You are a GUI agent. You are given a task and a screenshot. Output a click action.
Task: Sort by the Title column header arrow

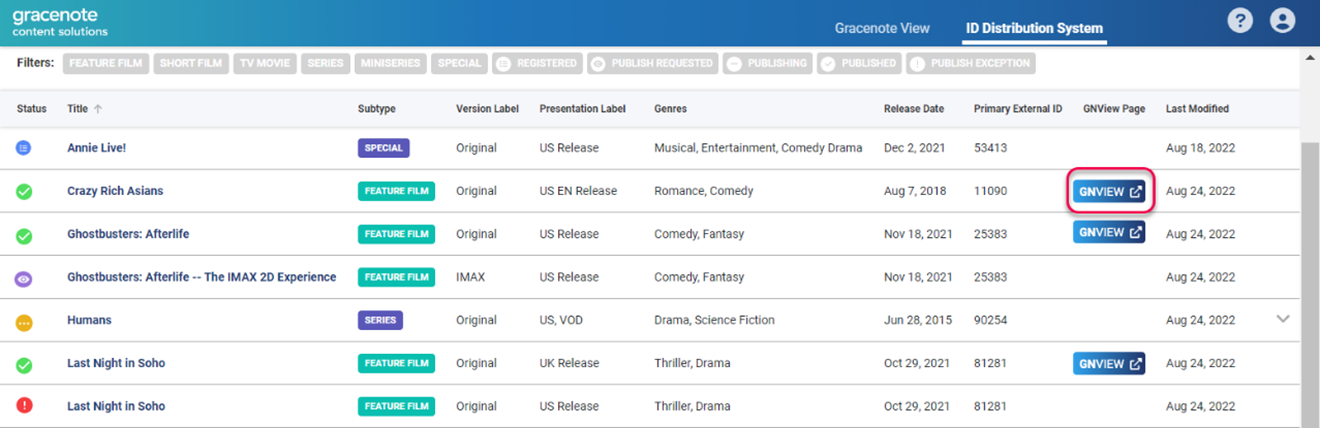click(x=98, y=109)
